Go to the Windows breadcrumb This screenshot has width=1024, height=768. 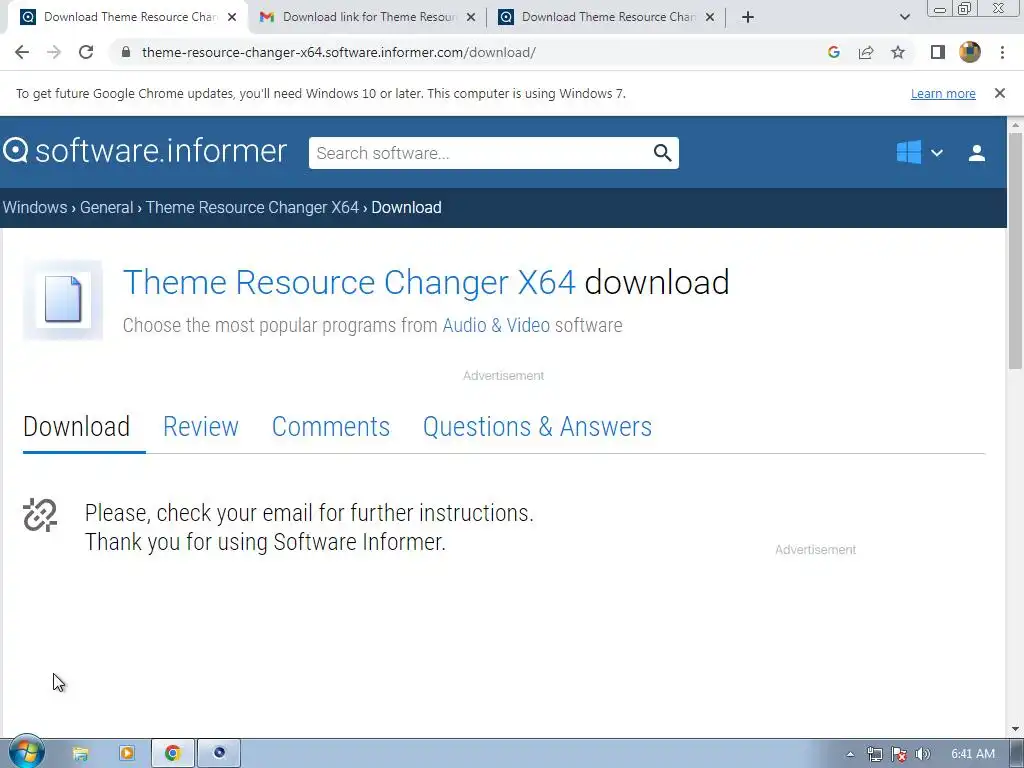[35, 208]
